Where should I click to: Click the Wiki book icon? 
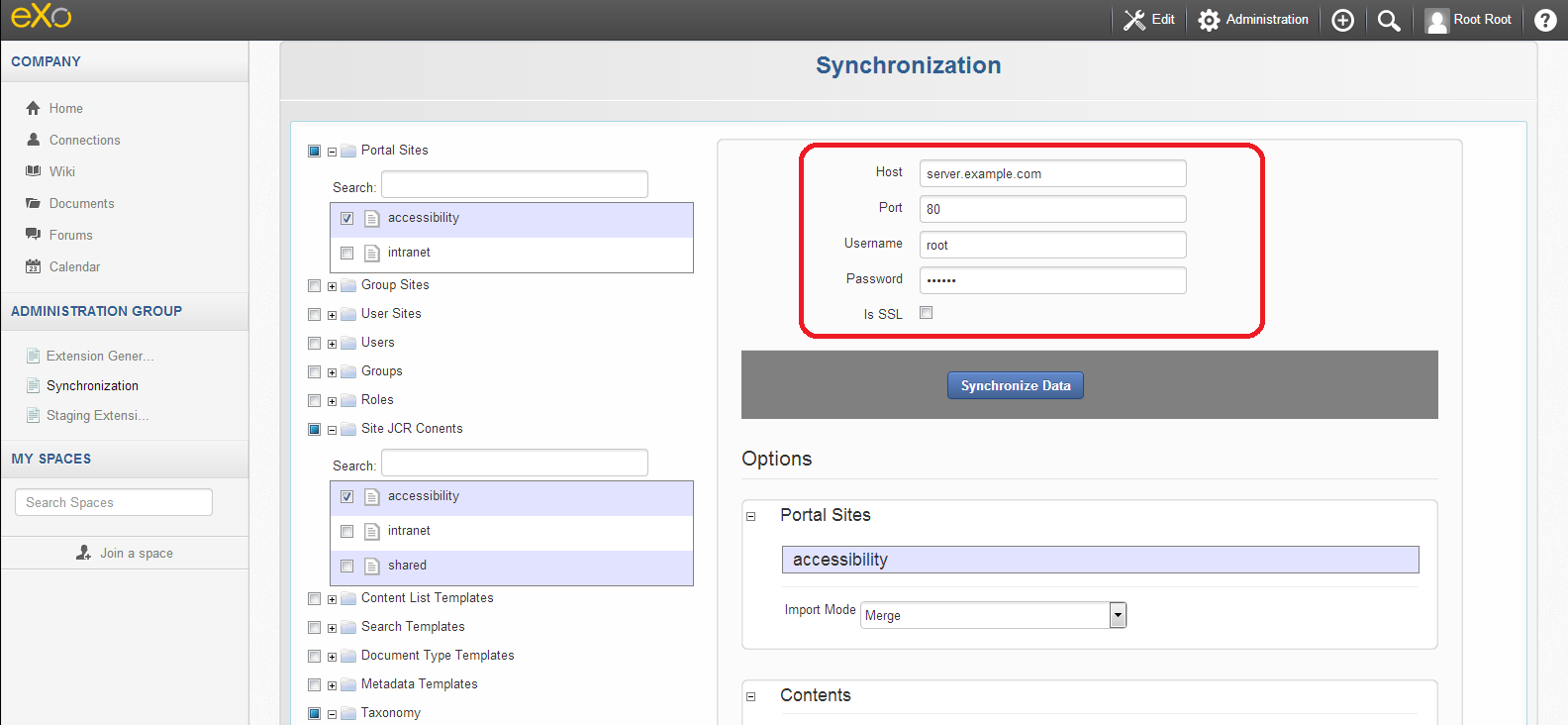[34, 171]
